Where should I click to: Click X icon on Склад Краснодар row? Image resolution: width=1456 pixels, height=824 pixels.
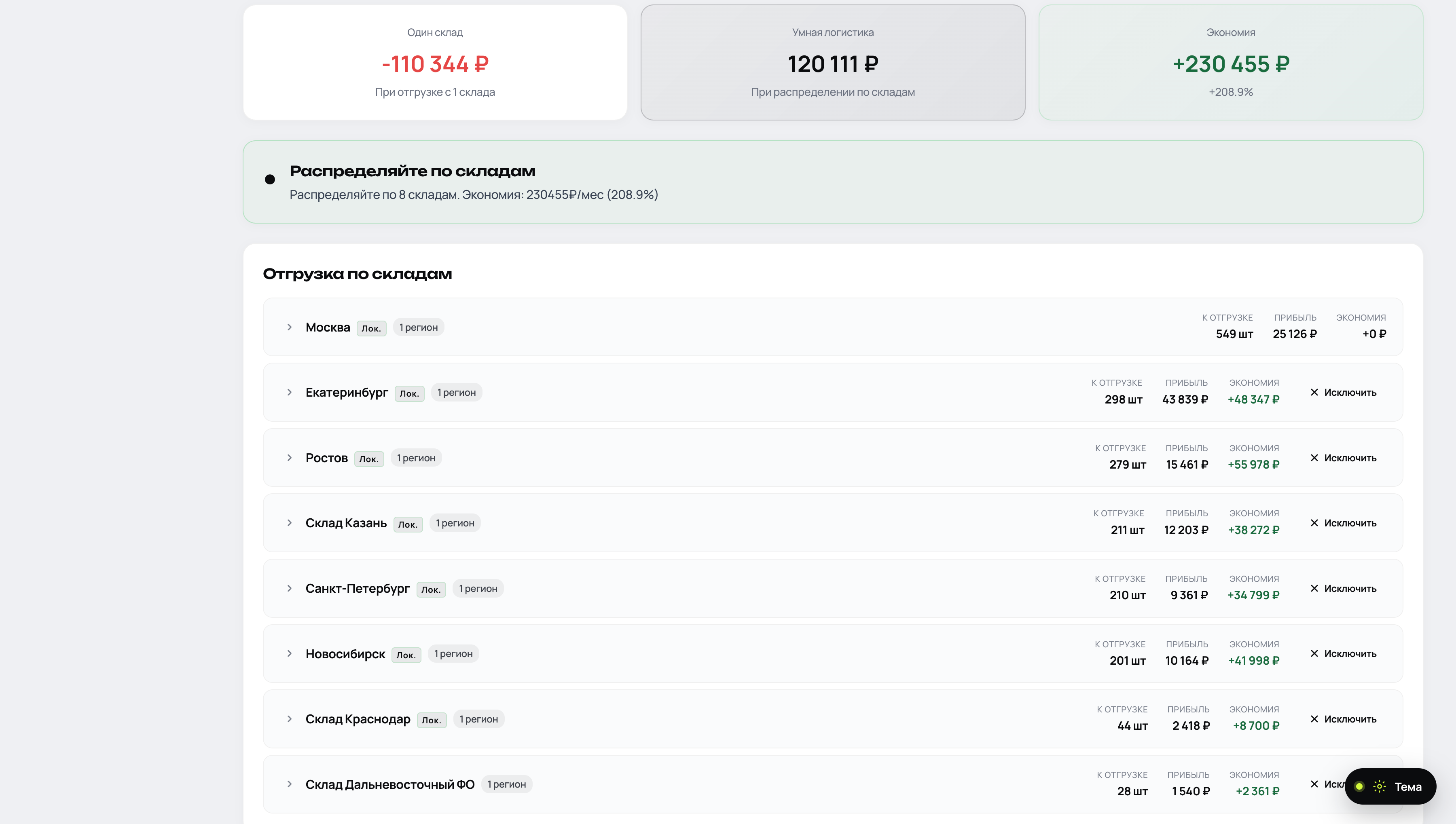click(1314, 719)
